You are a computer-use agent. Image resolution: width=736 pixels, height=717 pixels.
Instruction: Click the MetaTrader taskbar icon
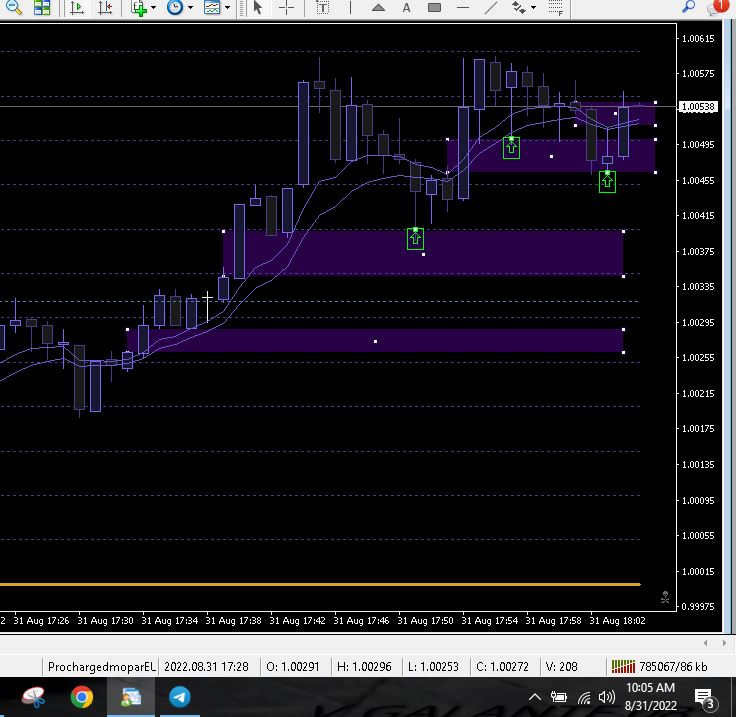coord(130,697)
